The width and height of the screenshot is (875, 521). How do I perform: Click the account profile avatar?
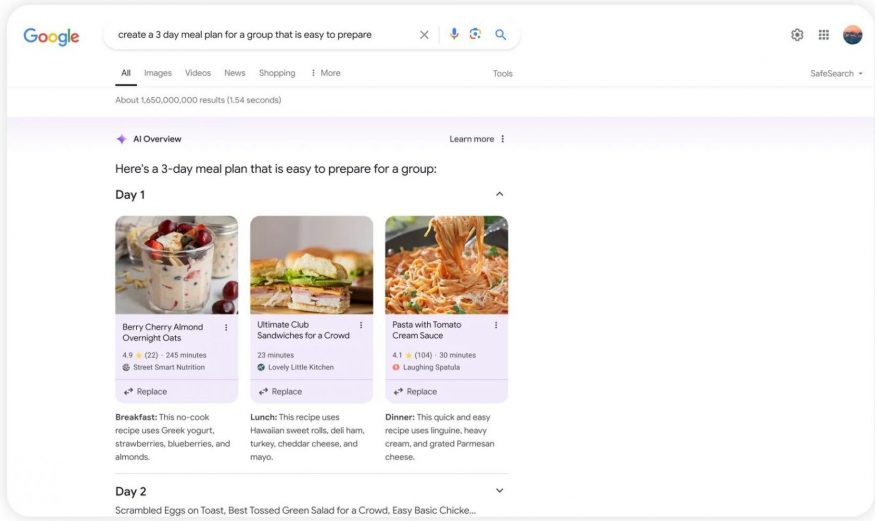point(852,35)
